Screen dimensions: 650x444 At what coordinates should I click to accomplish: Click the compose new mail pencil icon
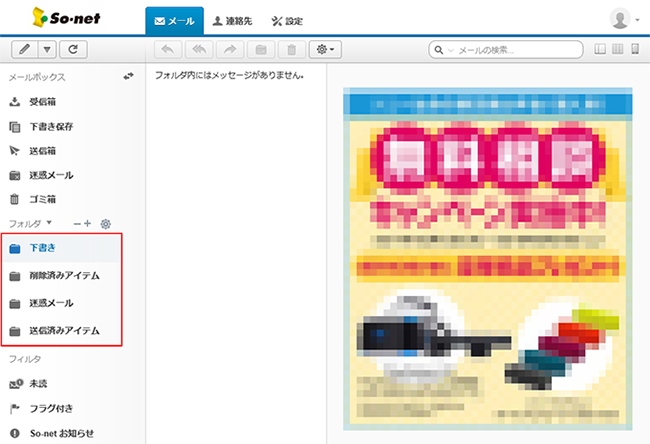point(22,48)
